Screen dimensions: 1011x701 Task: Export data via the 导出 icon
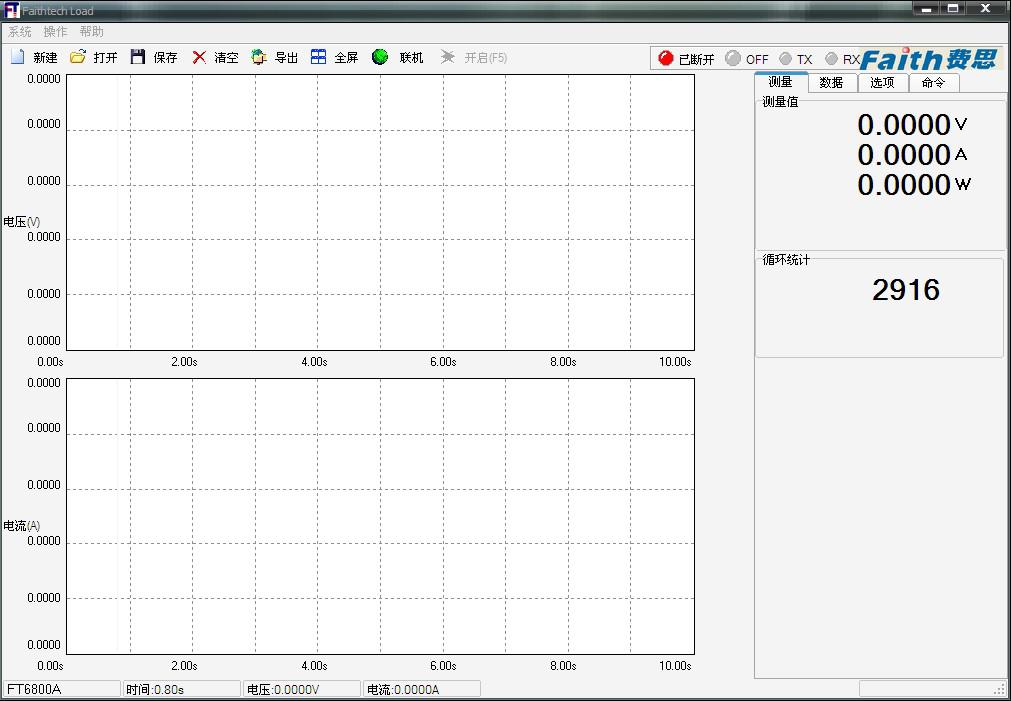click(259, 57)
